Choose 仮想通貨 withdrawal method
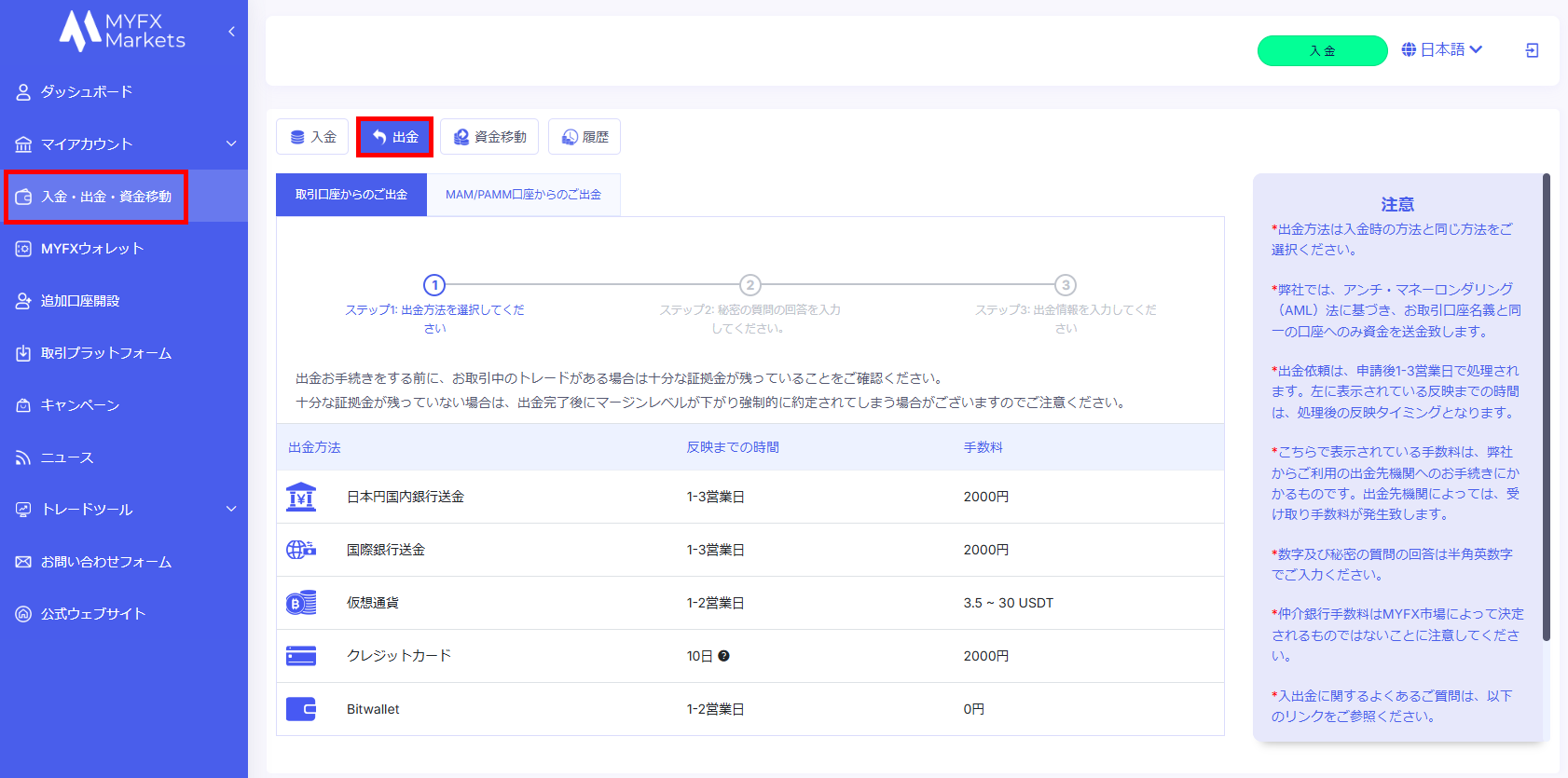This screenshot has height=778, width=1568. click(x=750, y=603)
